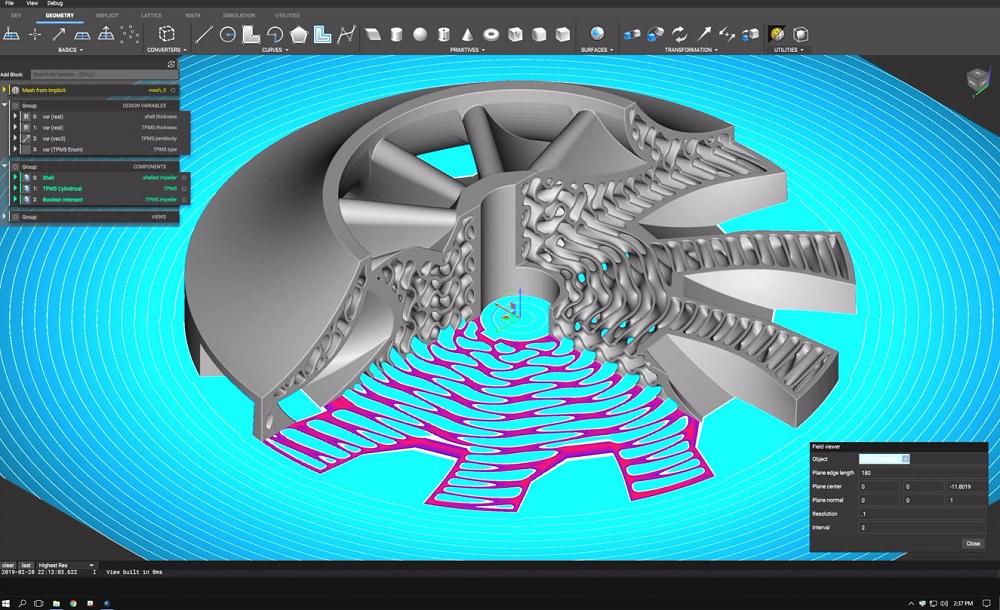The image size is (1000, 610).
Task: Collapse the DESIGN VARIABLES group
Action: click(4, 104)
